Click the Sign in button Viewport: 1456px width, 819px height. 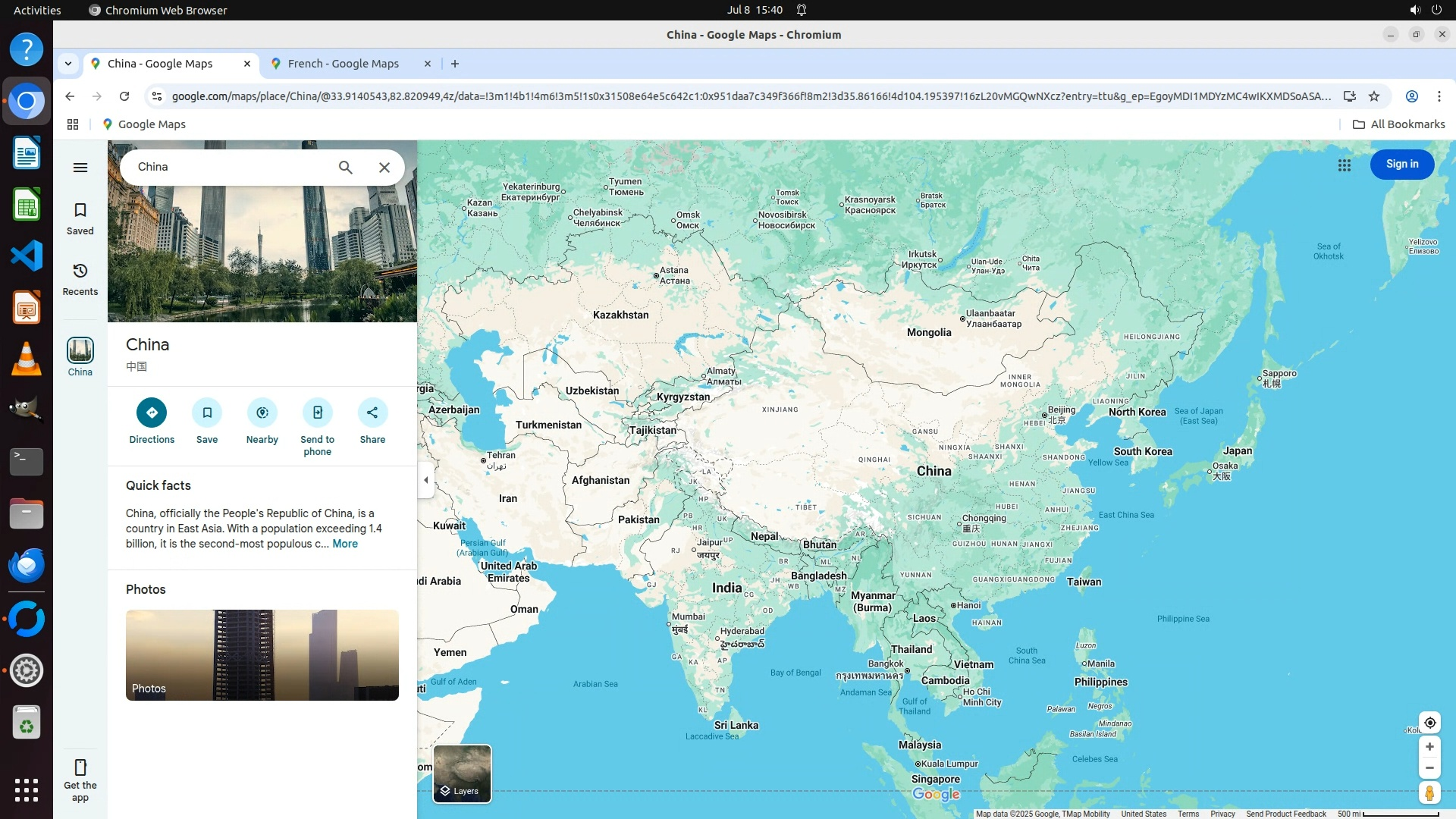click(x=1401, y=165)
